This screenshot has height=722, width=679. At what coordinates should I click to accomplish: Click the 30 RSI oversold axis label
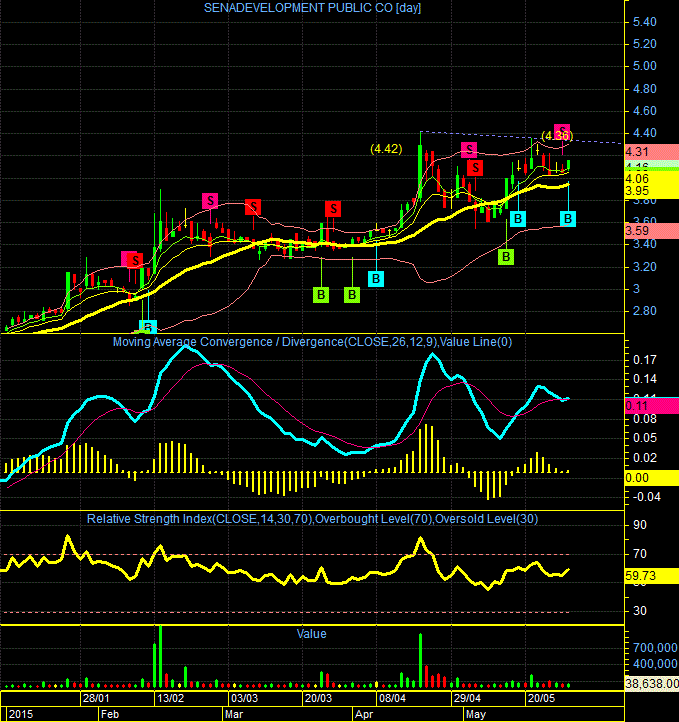pos(639,611)
